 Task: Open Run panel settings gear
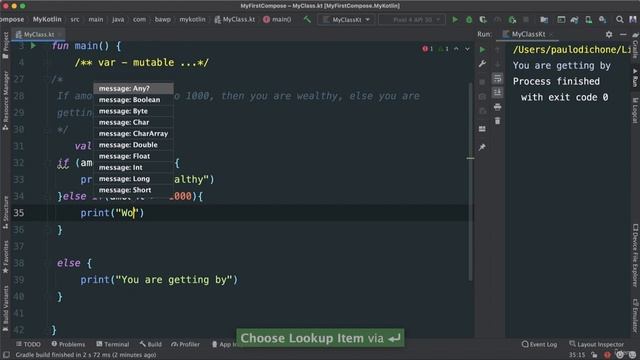609,34
